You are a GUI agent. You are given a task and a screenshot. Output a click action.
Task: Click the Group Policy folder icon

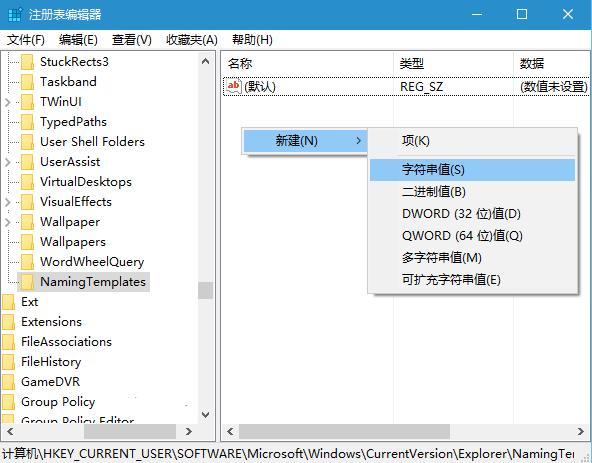8,402
